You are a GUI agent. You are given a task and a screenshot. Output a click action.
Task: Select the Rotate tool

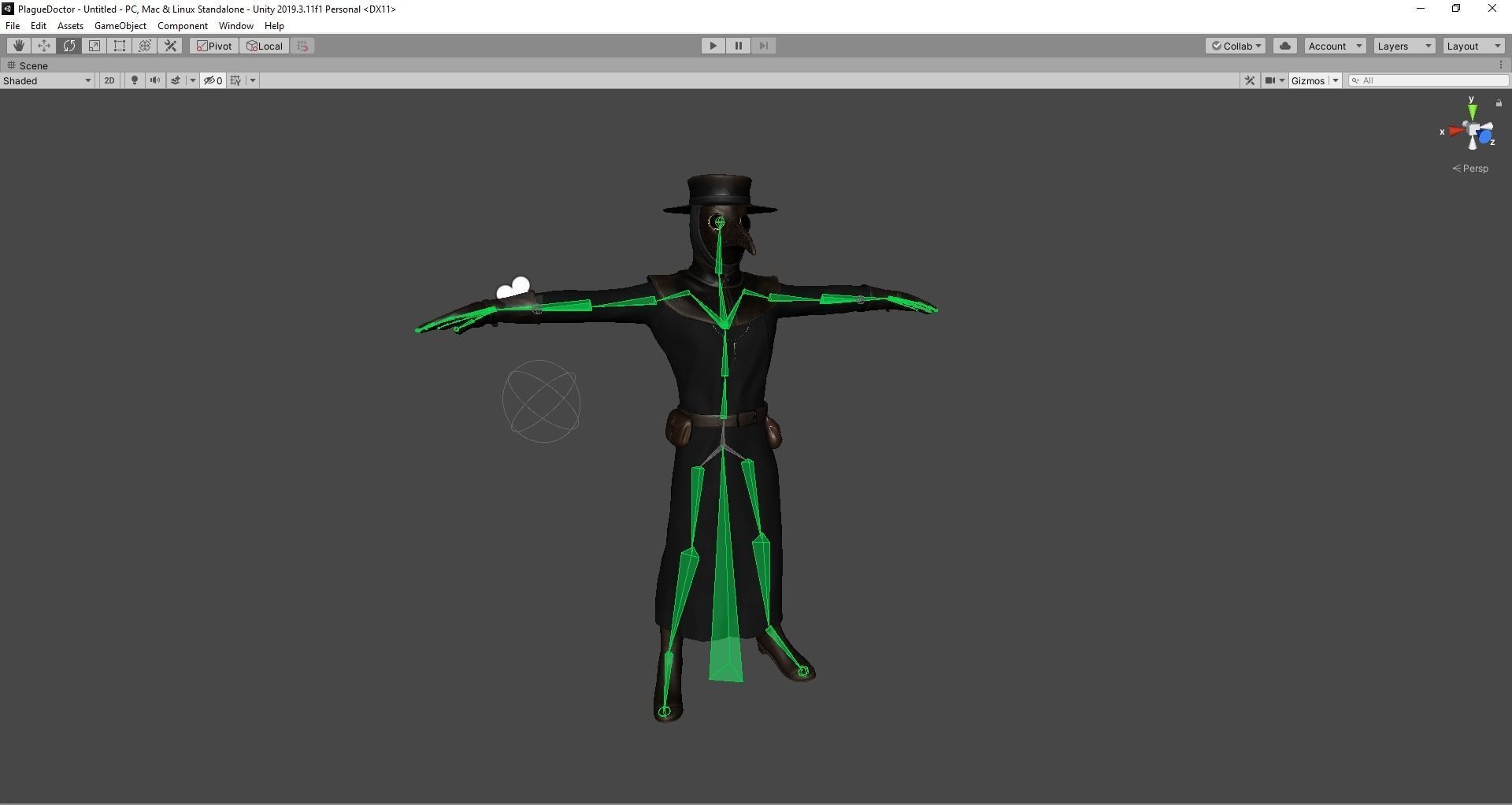(69, 46)
